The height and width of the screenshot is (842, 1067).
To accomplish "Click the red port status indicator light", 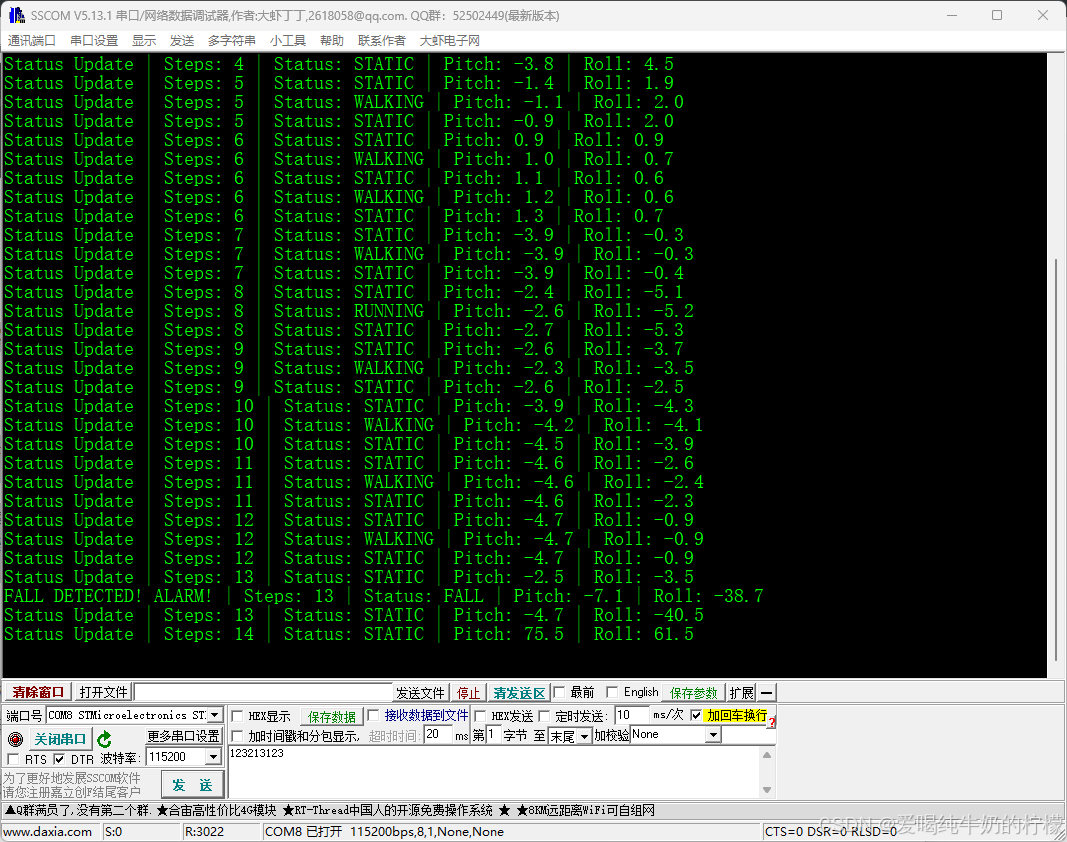I will (16, 739).
